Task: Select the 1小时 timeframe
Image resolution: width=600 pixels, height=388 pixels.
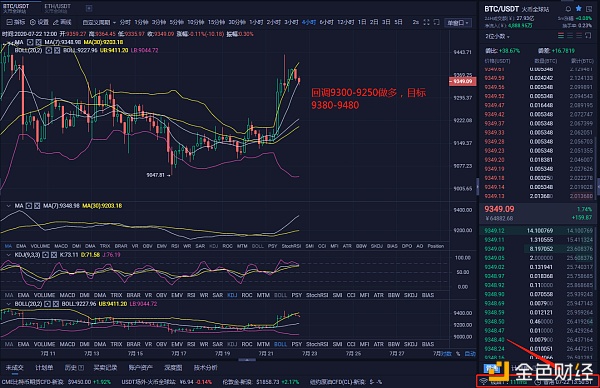Action: 256,23
